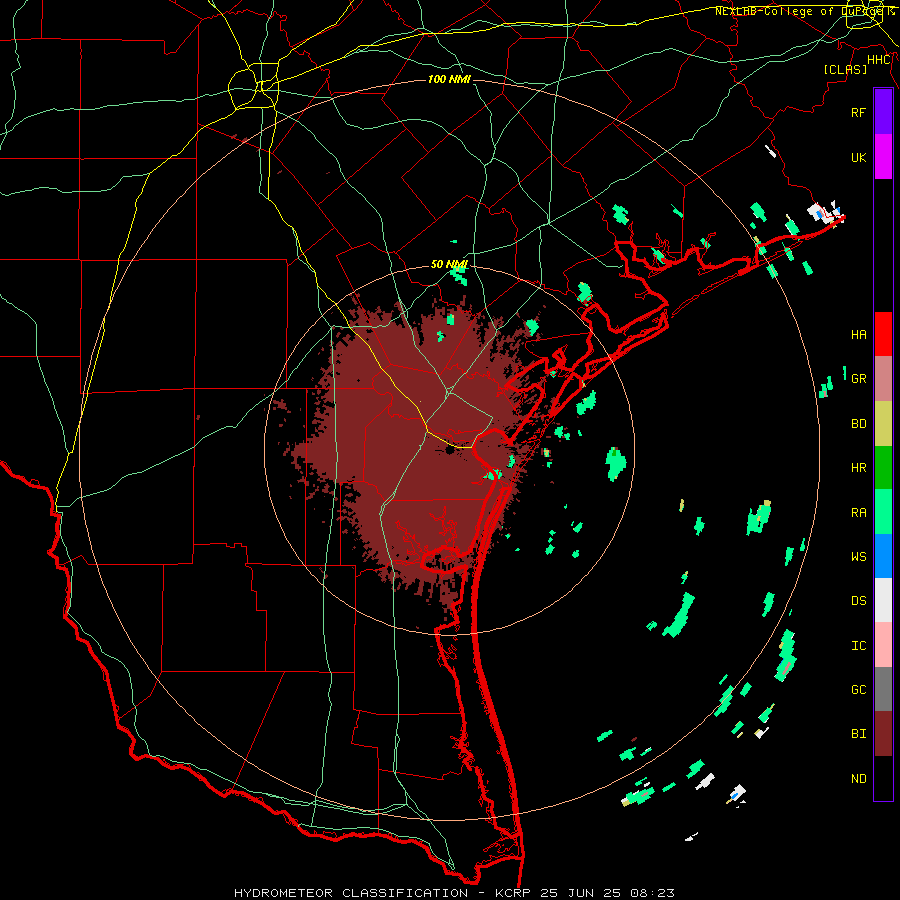900x900 pixels.
Task: Click the HHC product label
Action: pos(879,60)
